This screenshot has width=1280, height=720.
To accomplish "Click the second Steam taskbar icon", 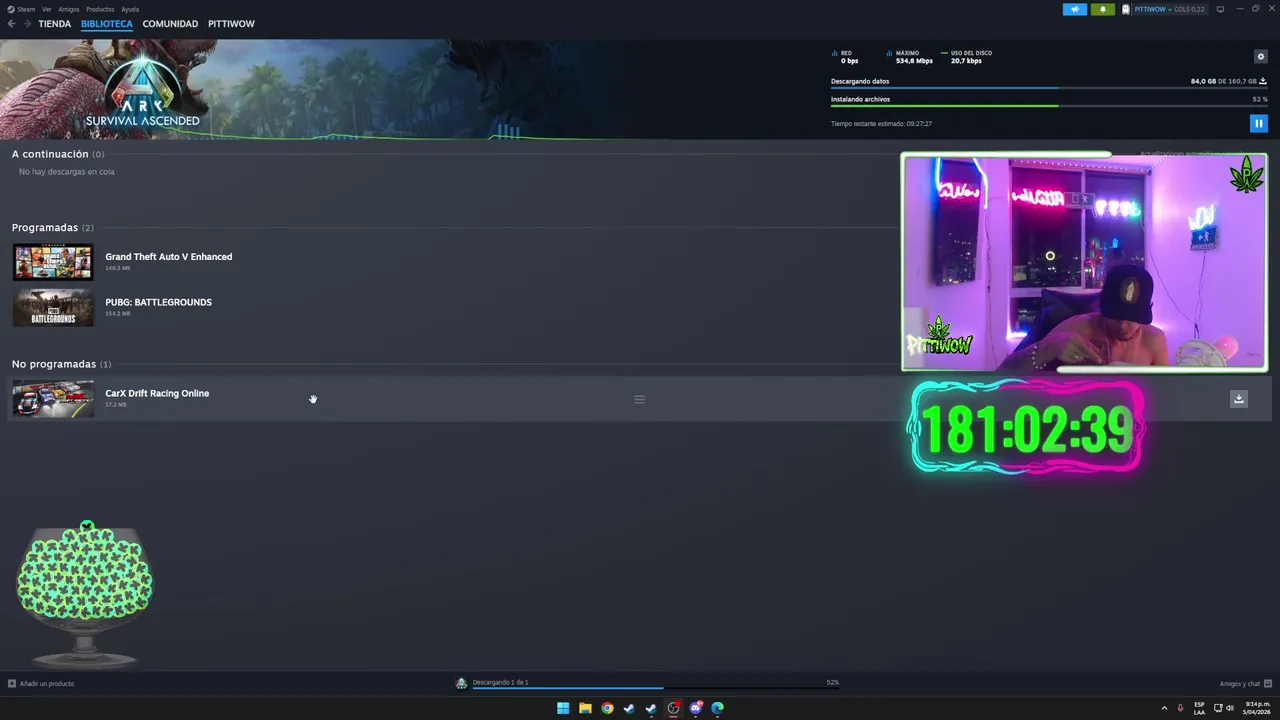I will (x=651, y=708).
